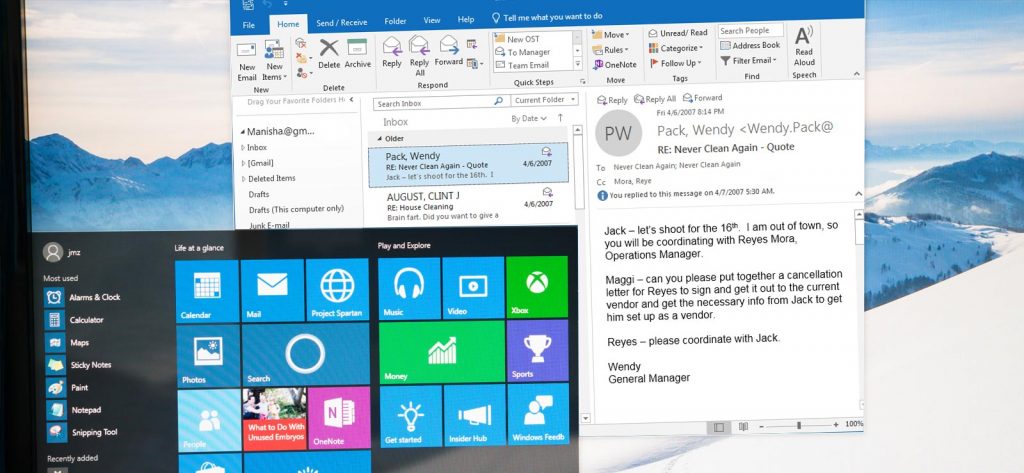Click Reply All above the message header
1024x473 pixels.
point(655,99)
